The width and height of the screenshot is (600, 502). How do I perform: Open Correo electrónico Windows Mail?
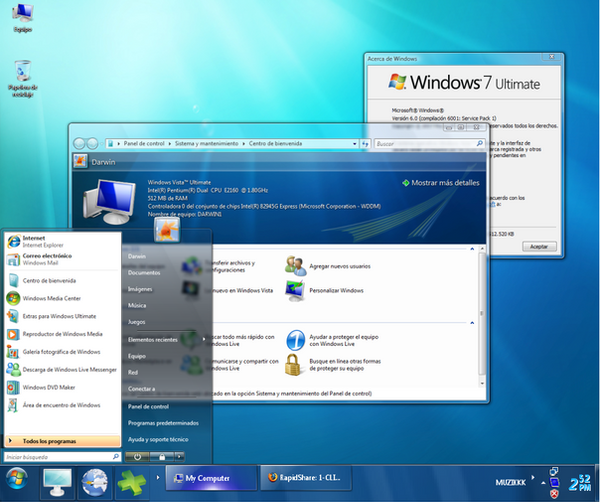pos(62,259)
